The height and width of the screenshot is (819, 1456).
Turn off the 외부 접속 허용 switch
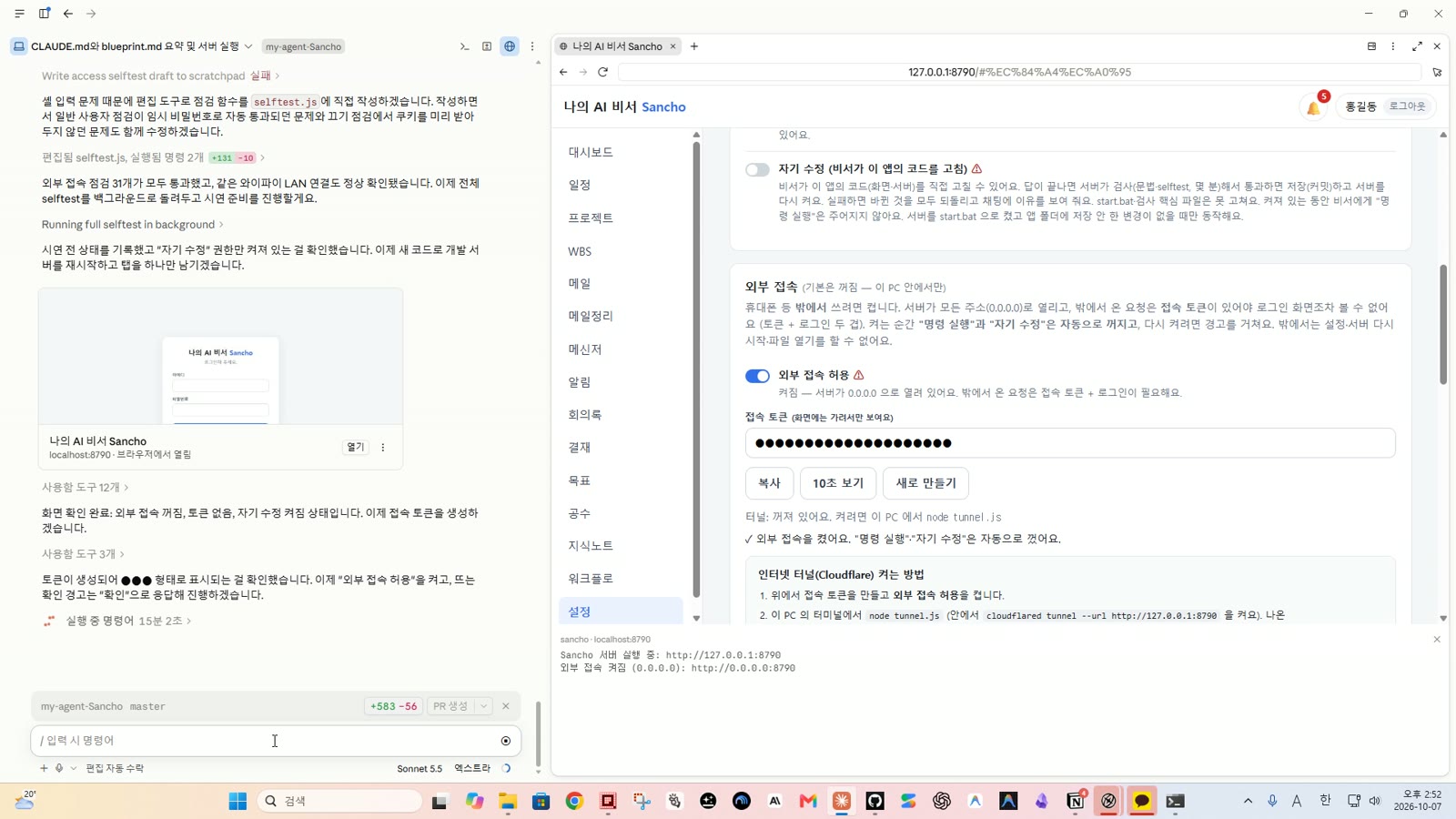[757, 376]
